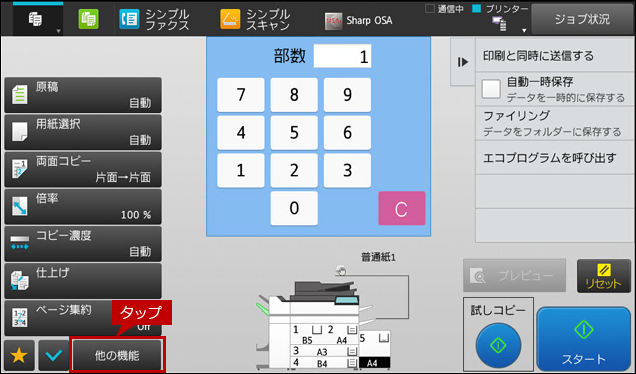
Task: Launch Sharp OSA
Action: tap(359, 20)
